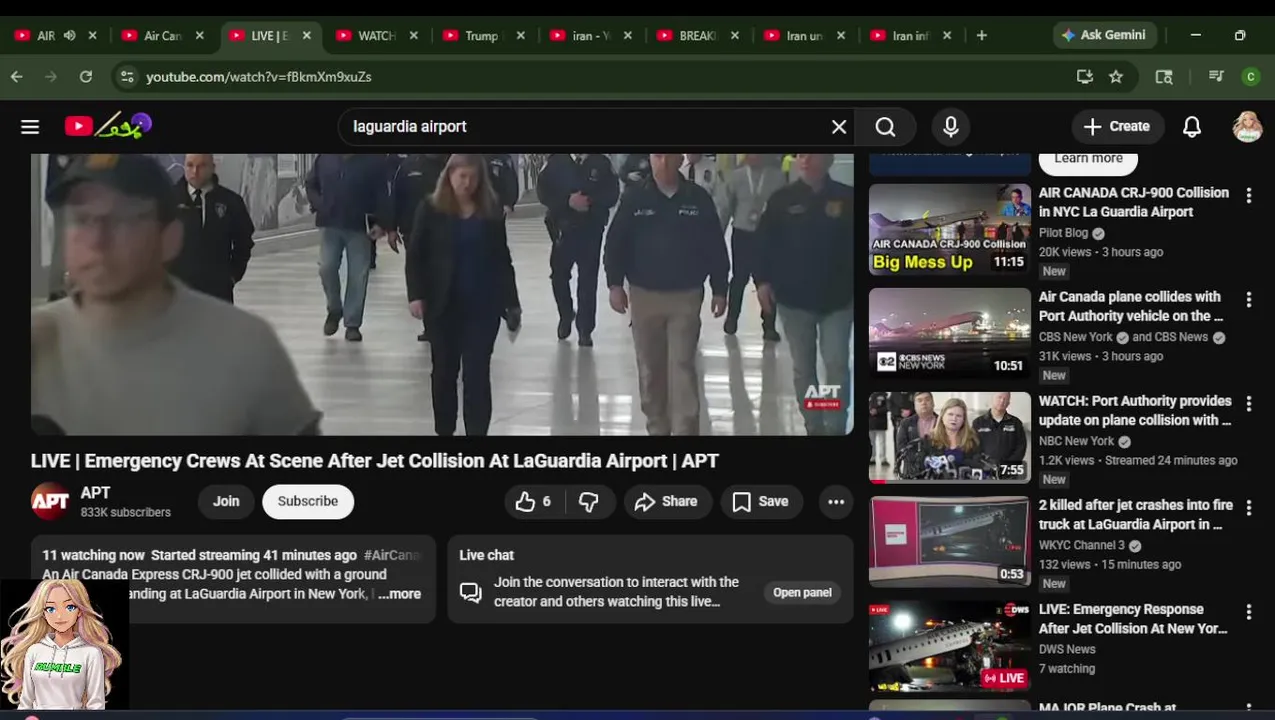Viewport: 1275px width, 720px height.
Task: Subscribe to the APT channel
Action: tap(308, 502)
